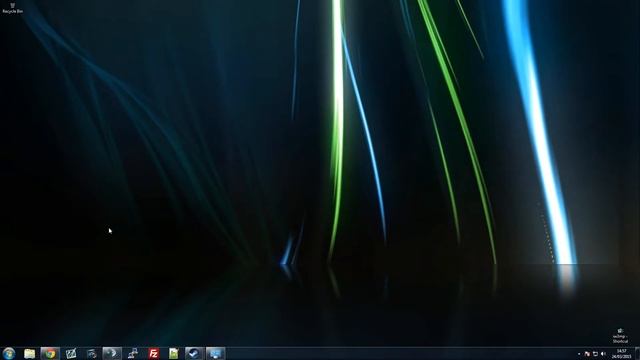The width and height of the screenshot is (640, 360).
Task: Open the network status tray icon
Action: [595, 354]
